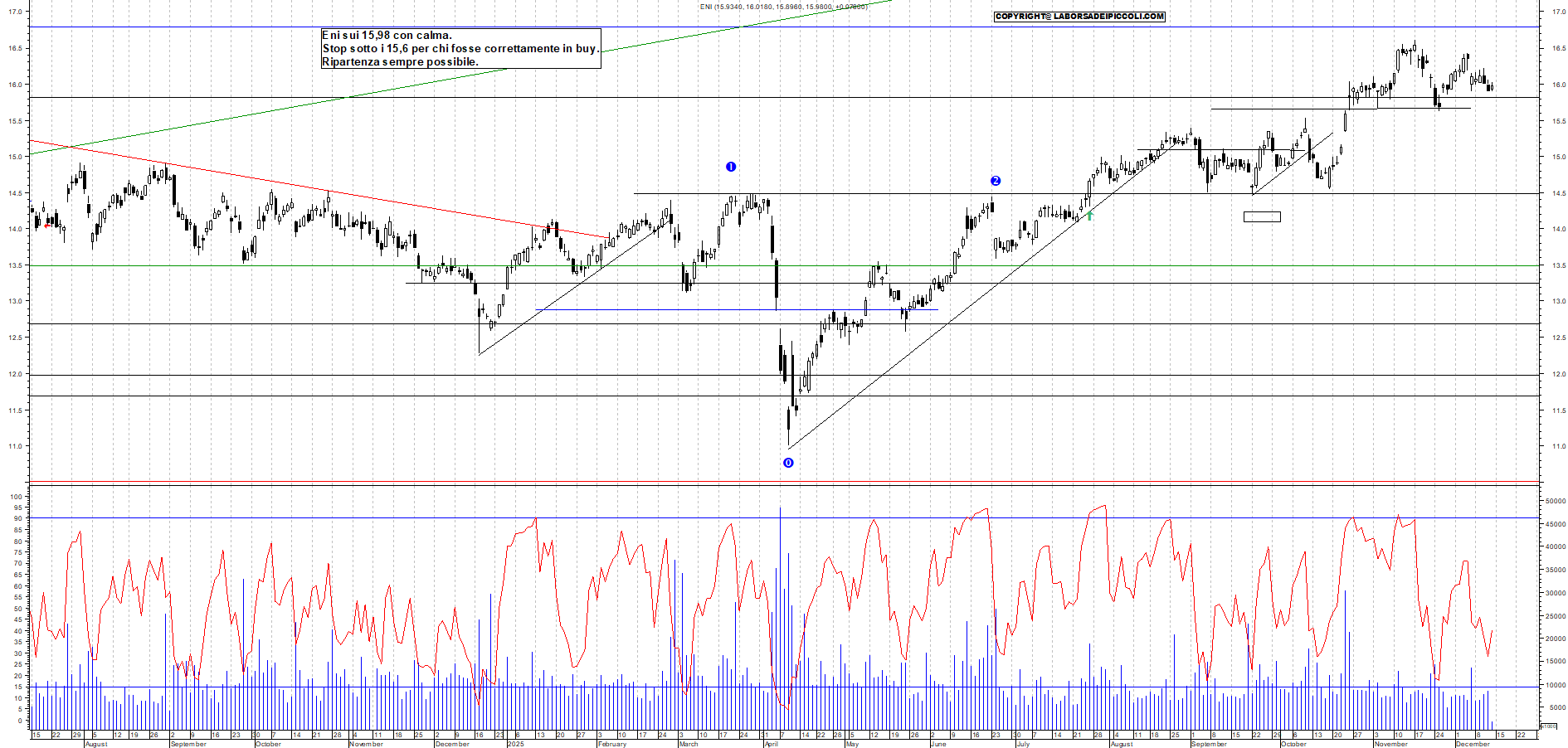Click the small green up arrow
Image resolution: width=1568 pixels, height=748 pixels.
click(x=1090, y=216)
